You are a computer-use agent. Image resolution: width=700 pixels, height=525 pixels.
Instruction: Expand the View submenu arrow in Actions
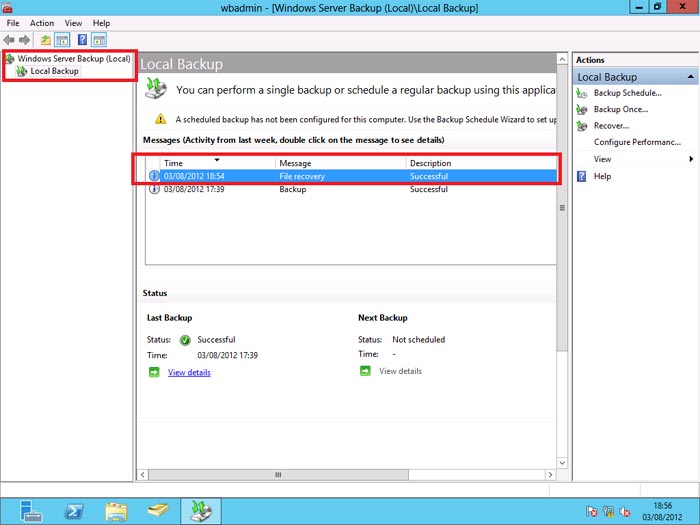[691, 159]
